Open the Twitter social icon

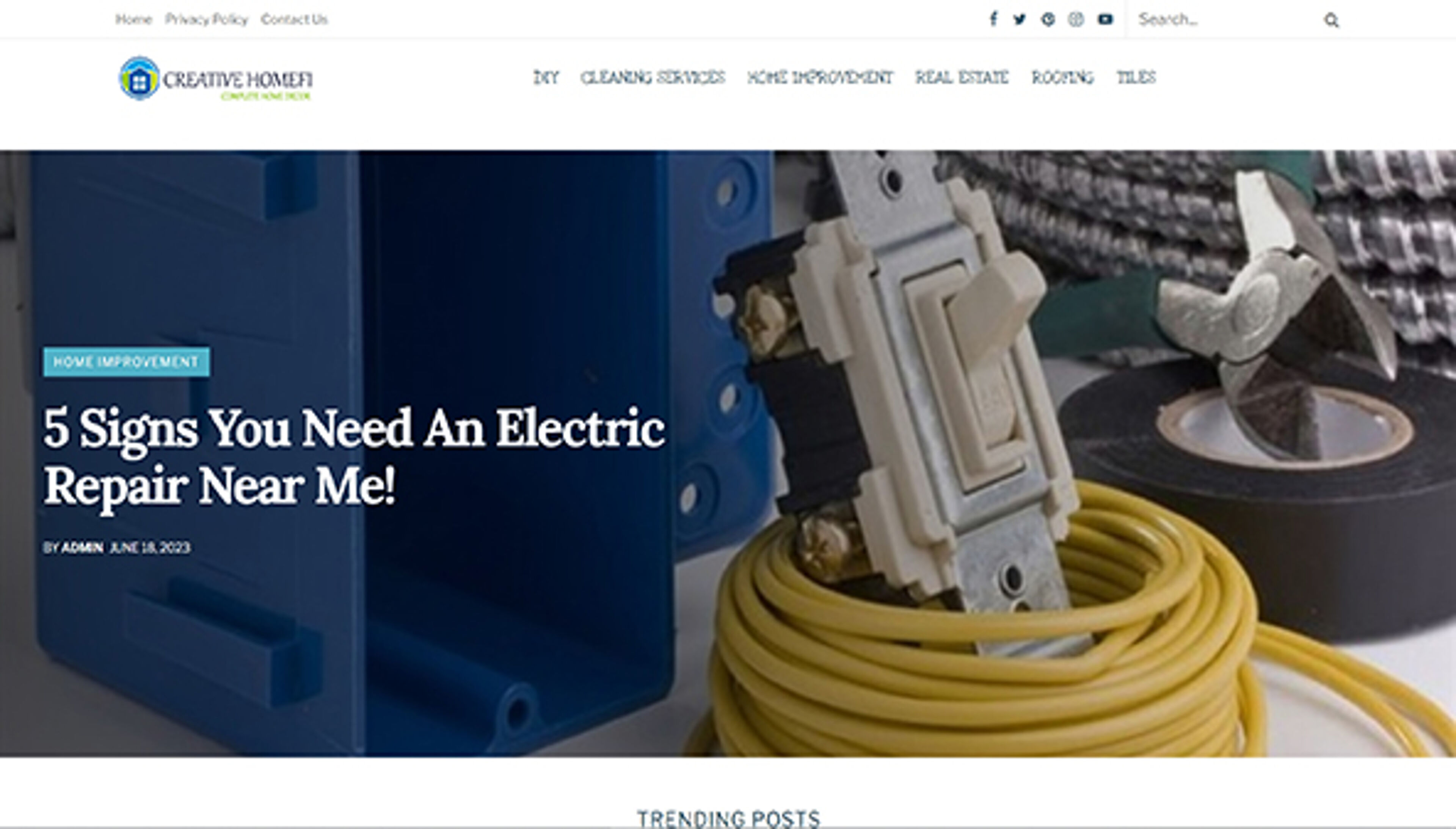click(x=1020, y=19)
